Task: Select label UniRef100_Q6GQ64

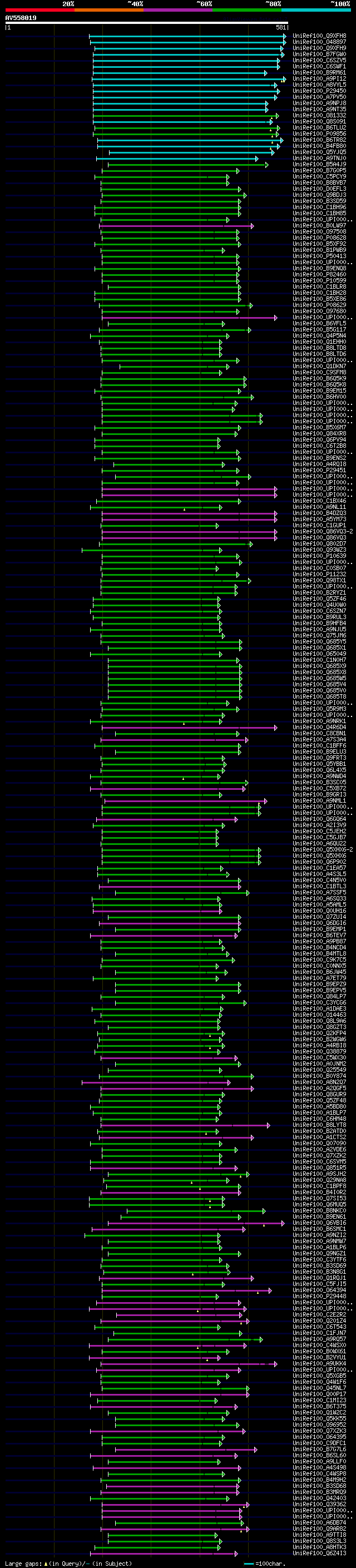Action: (319, 819)
